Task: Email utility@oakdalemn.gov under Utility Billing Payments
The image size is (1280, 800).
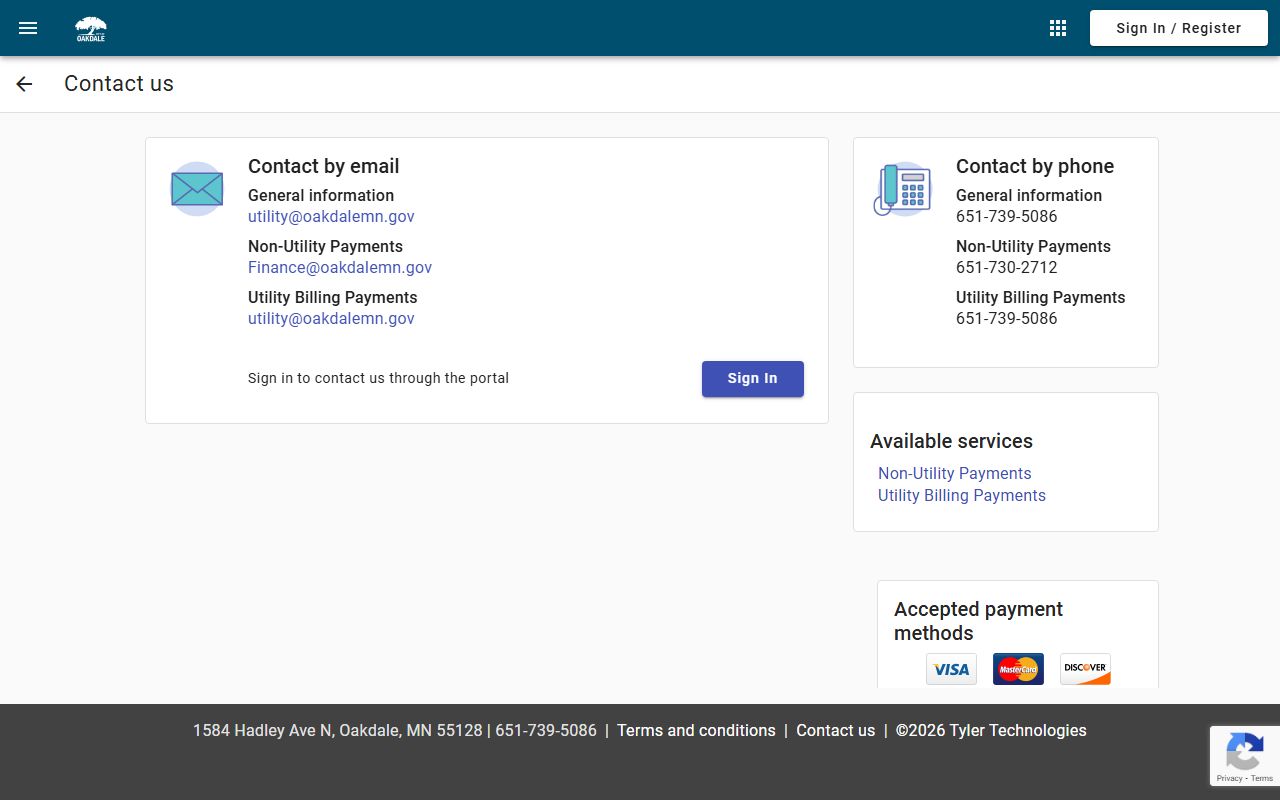Action: click(331, 318)
